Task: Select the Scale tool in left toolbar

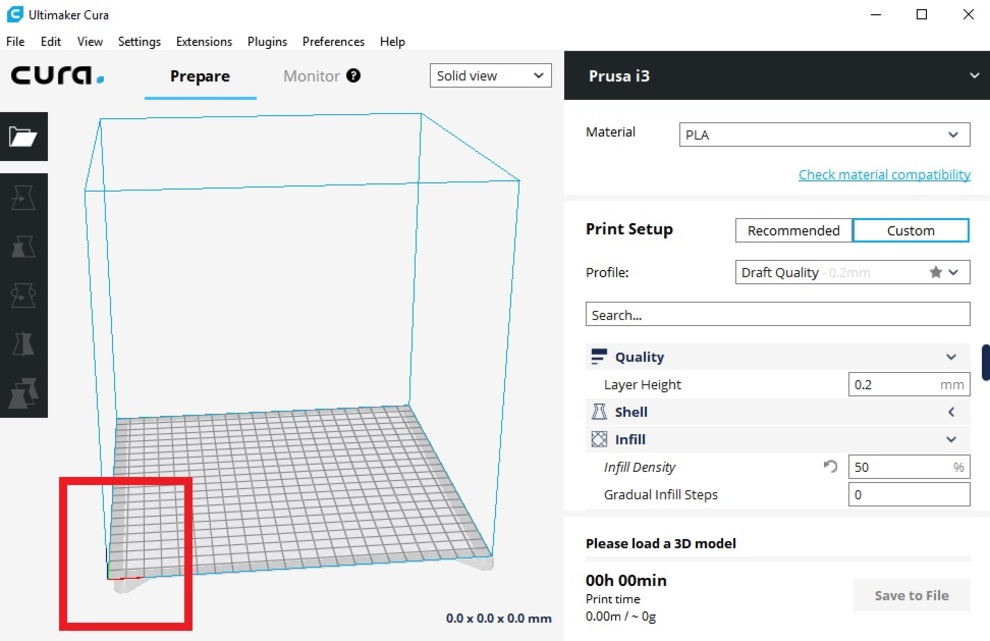Action: tap(23, 247)
